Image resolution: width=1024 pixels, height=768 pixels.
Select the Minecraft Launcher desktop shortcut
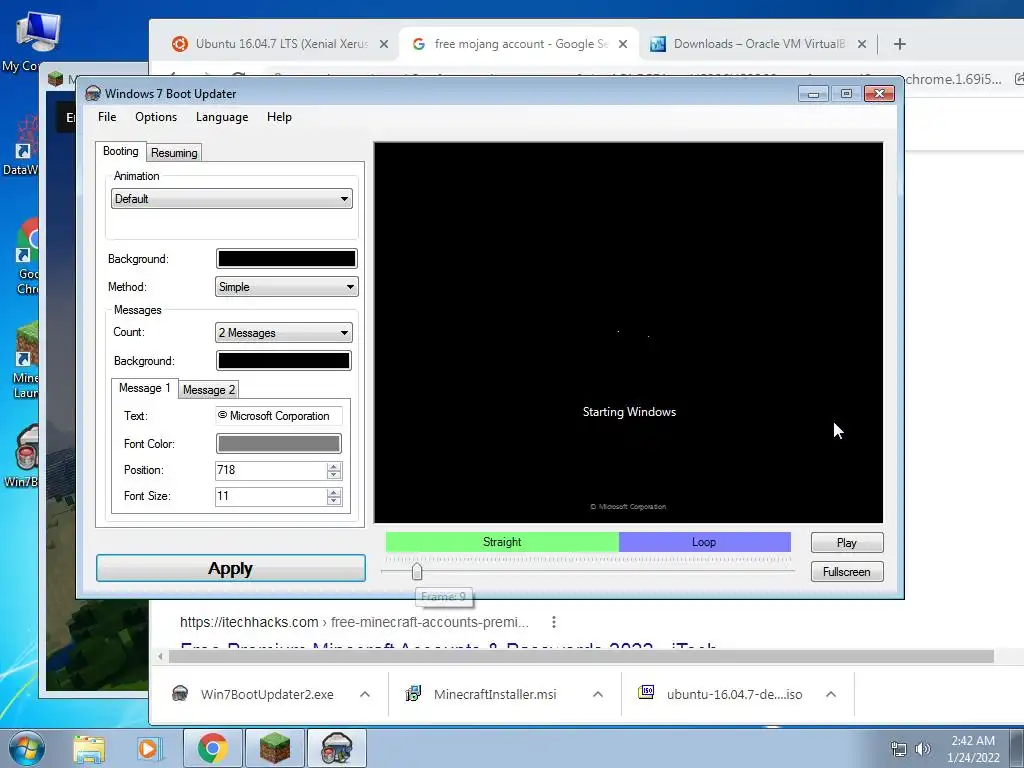24,361
